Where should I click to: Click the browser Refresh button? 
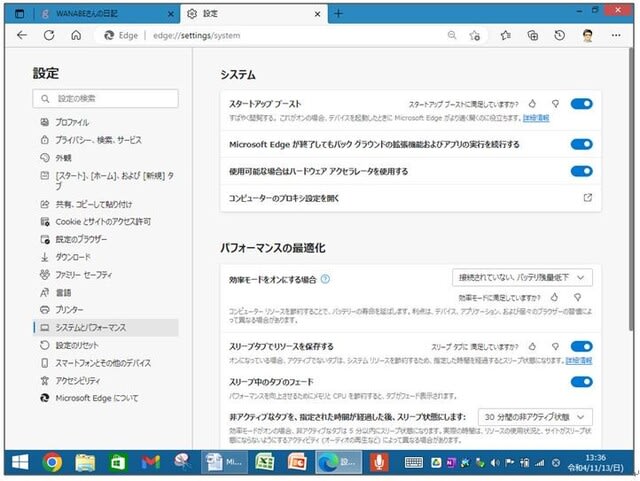tap(48, 35)
